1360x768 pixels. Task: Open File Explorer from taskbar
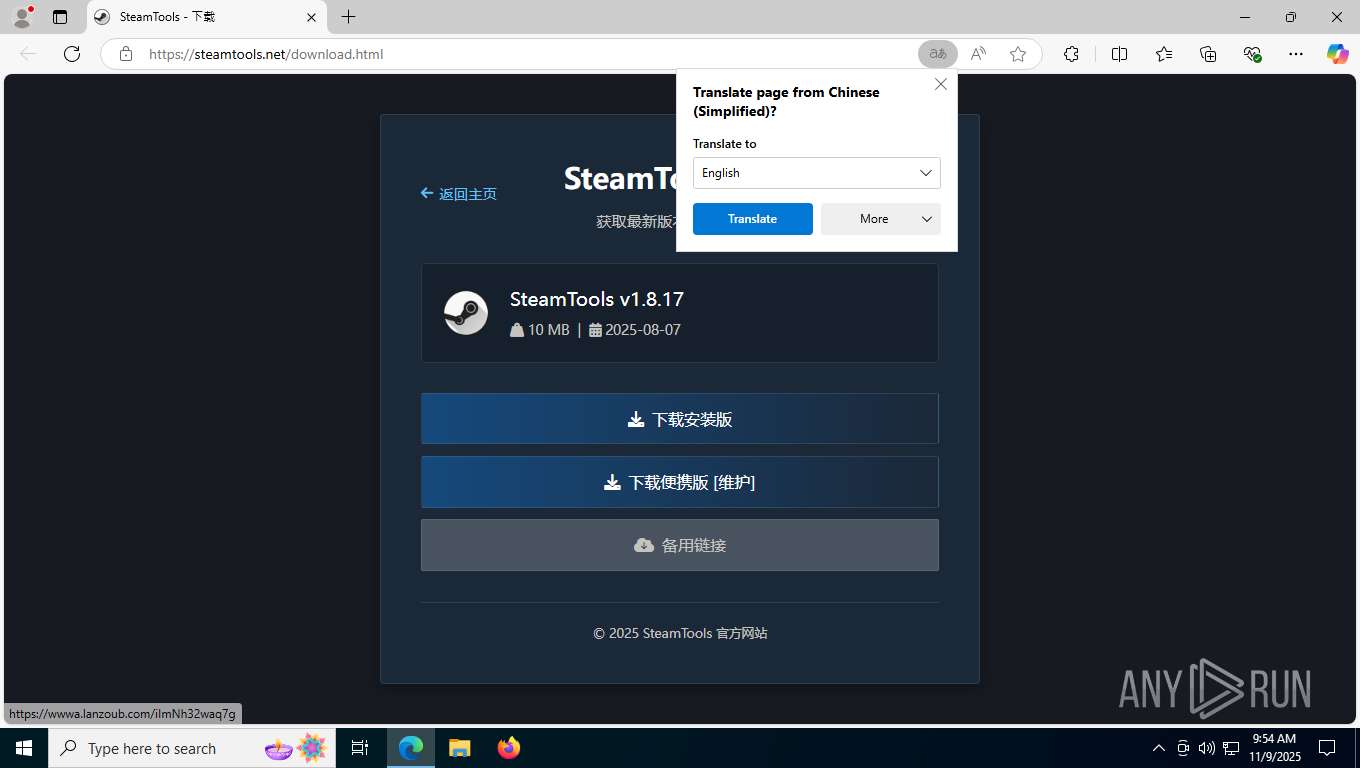pyautogui.click(x=459, y=748)
